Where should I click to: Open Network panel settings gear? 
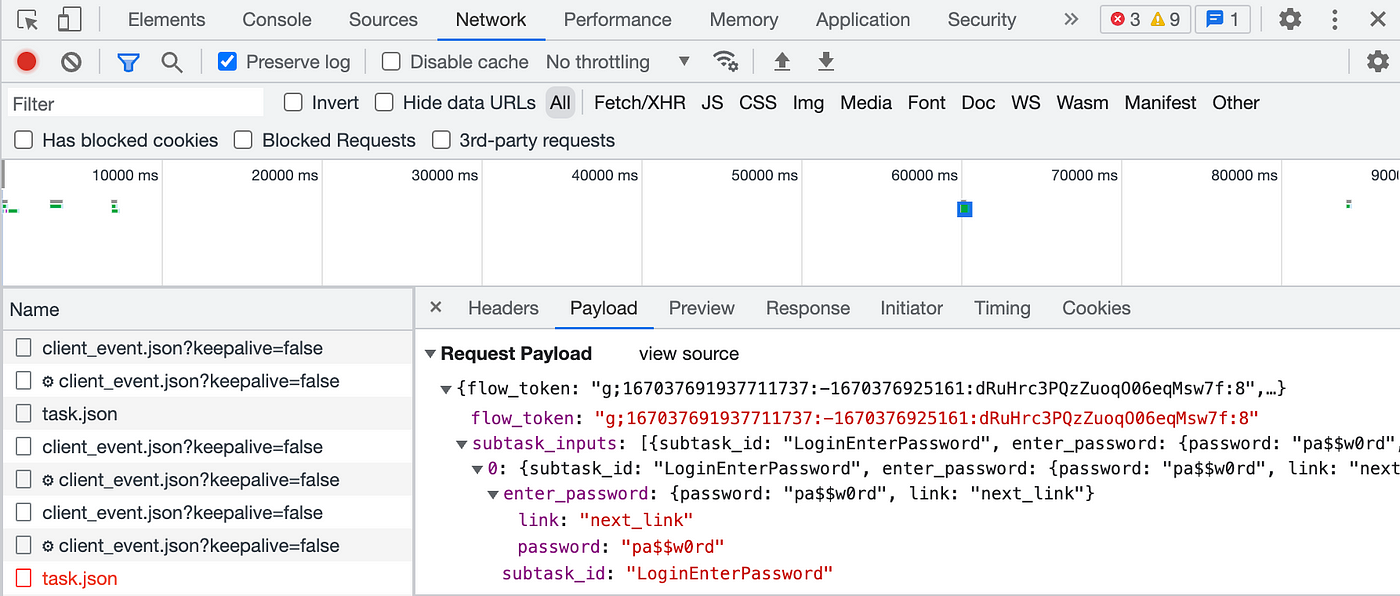tap(1378, 62)
